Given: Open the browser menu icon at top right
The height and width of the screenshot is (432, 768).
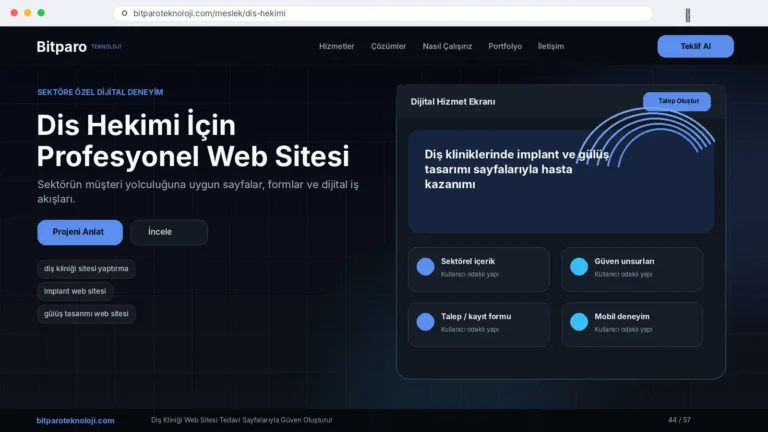Looking at the screenshot, I should pyautogui.click(x=688, y=15).
